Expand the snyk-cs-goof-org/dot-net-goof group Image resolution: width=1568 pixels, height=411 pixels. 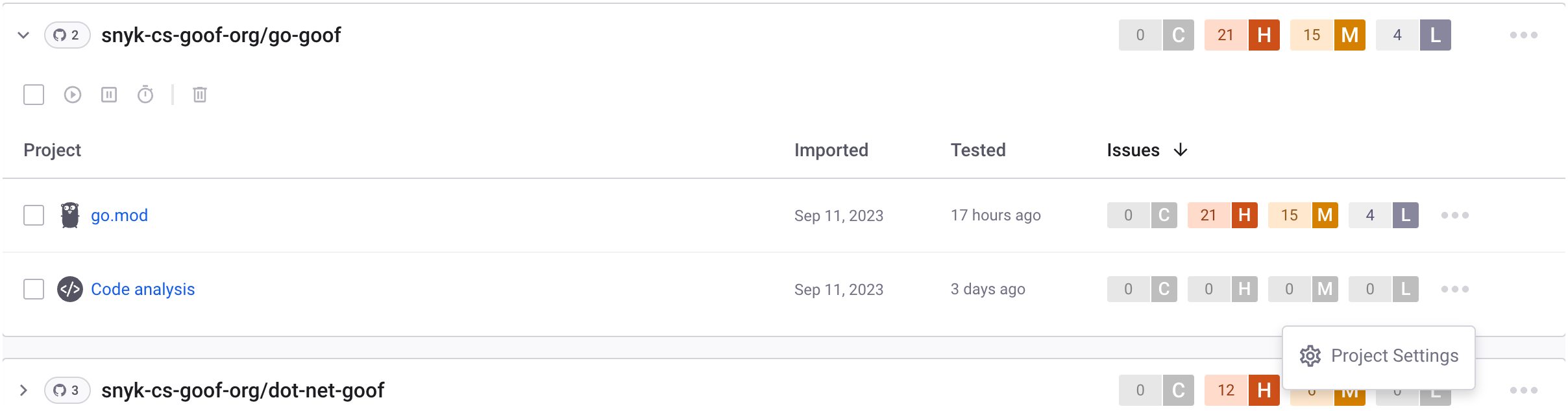(x=23, y=390)
